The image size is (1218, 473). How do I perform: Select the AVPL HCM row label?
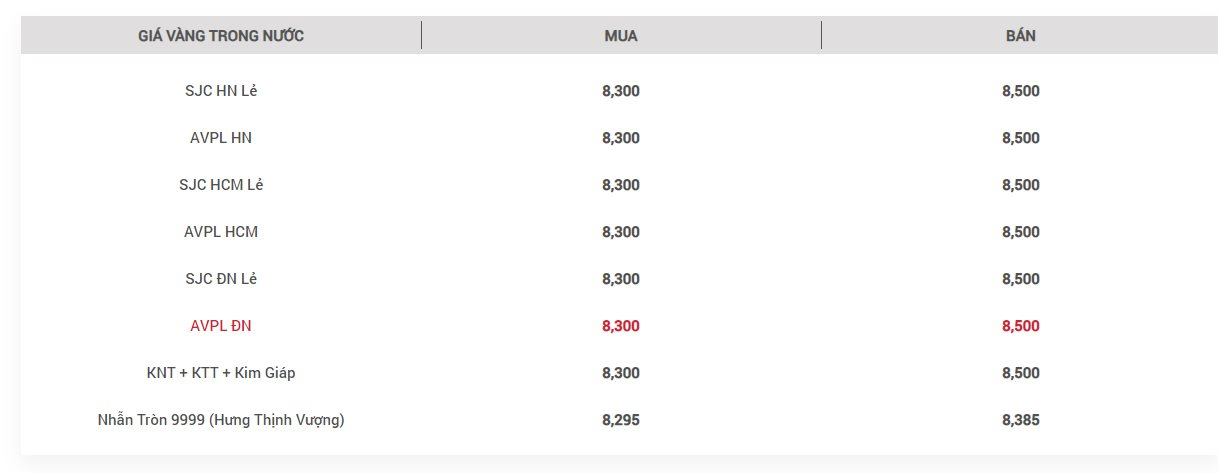(221, 232)
